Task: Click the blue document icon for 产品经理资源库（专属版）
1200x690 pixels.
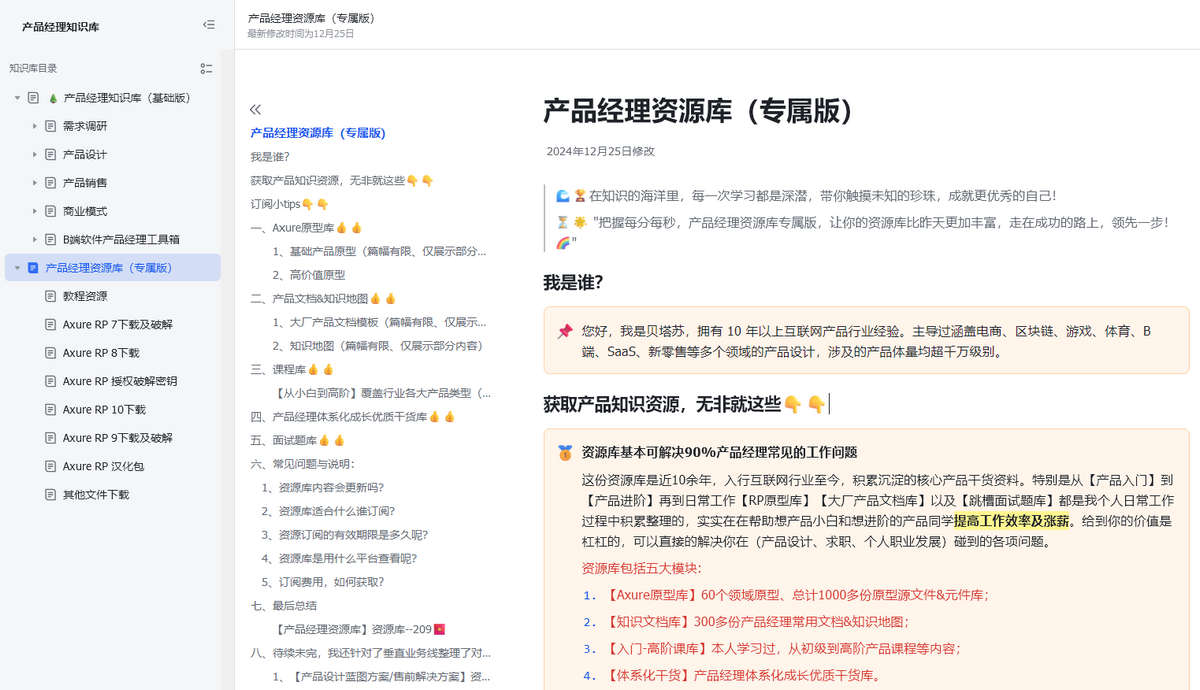Action: tap(33, 268)
